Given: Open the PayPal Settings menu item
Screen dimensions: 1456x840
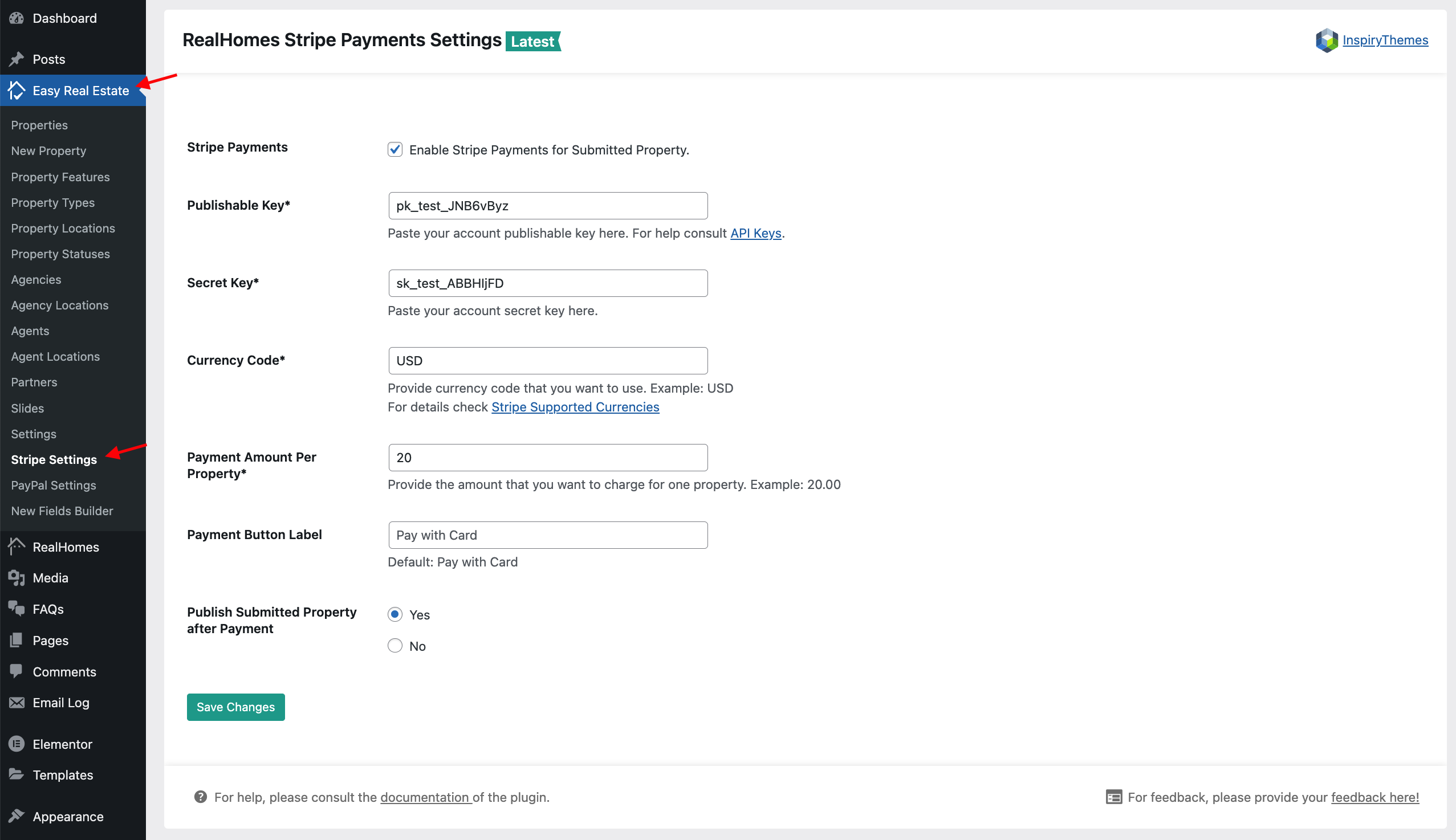Looking at the screenshot, I should point(53,485).
